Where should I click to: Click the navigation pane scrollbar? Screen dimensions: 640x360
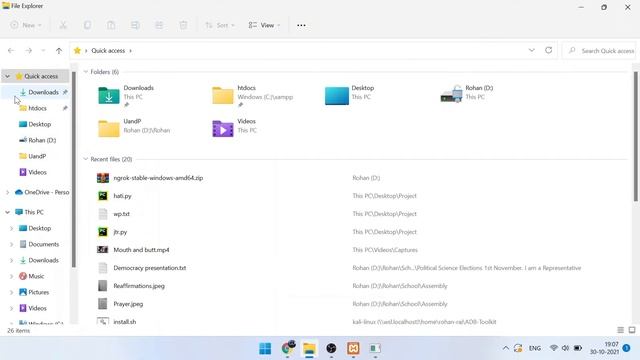pos(73,169)
